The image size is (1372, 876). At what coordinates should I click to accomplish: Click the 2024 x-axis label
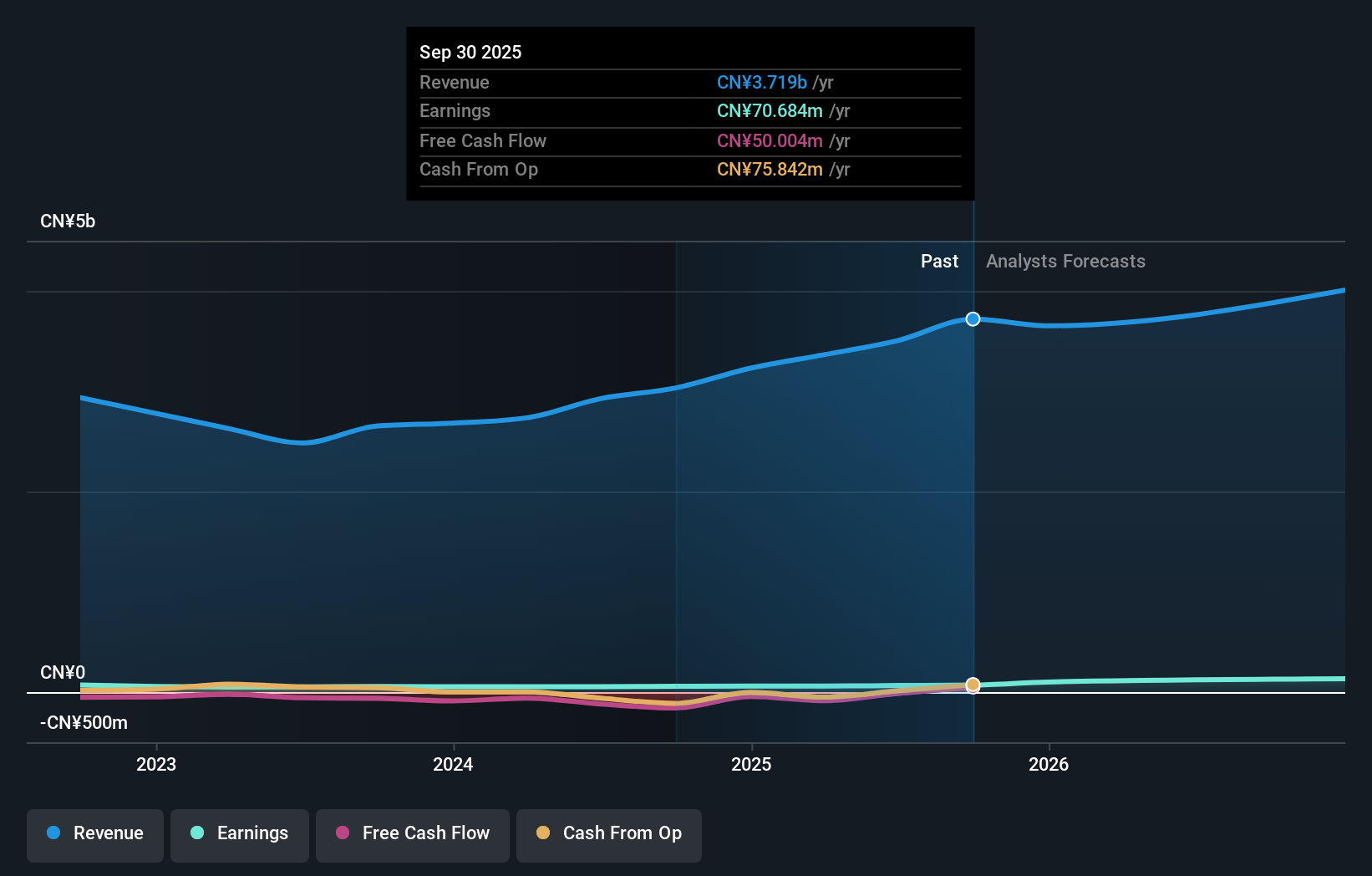[x=453, y=764]
